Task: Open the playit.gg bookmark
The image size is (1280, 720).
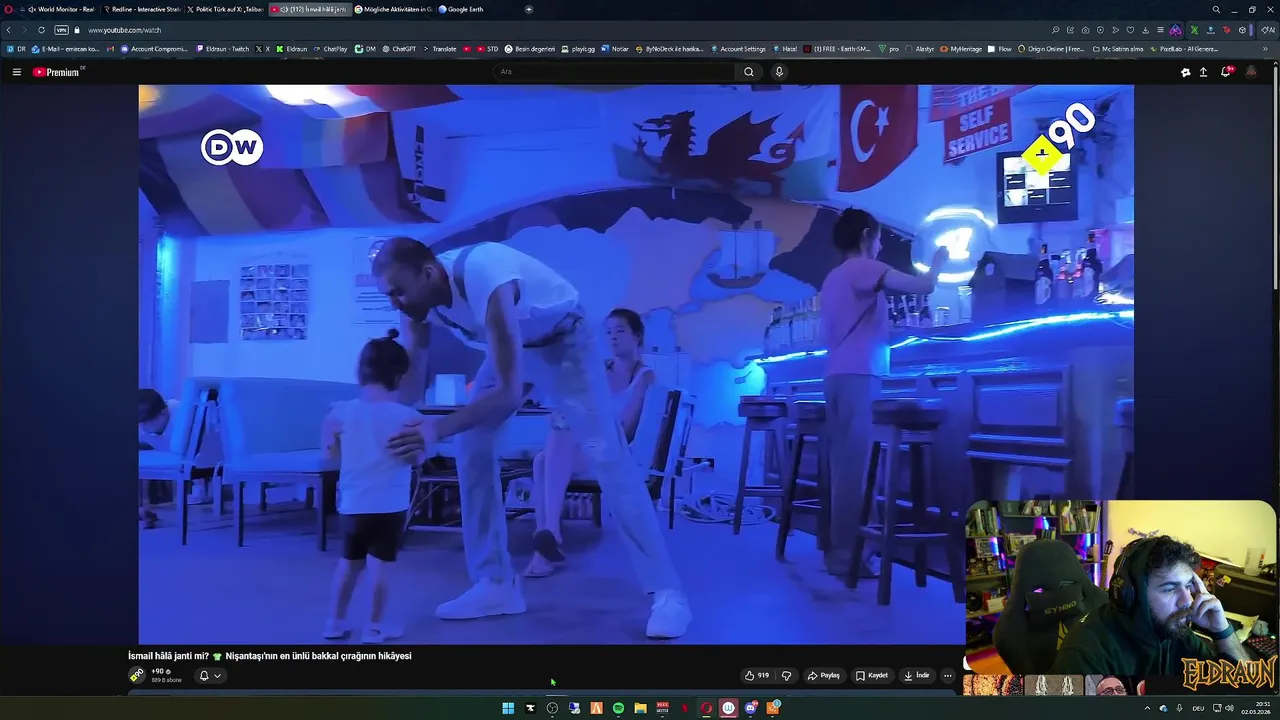Action: pyautogui.click(x=578, y=48)
